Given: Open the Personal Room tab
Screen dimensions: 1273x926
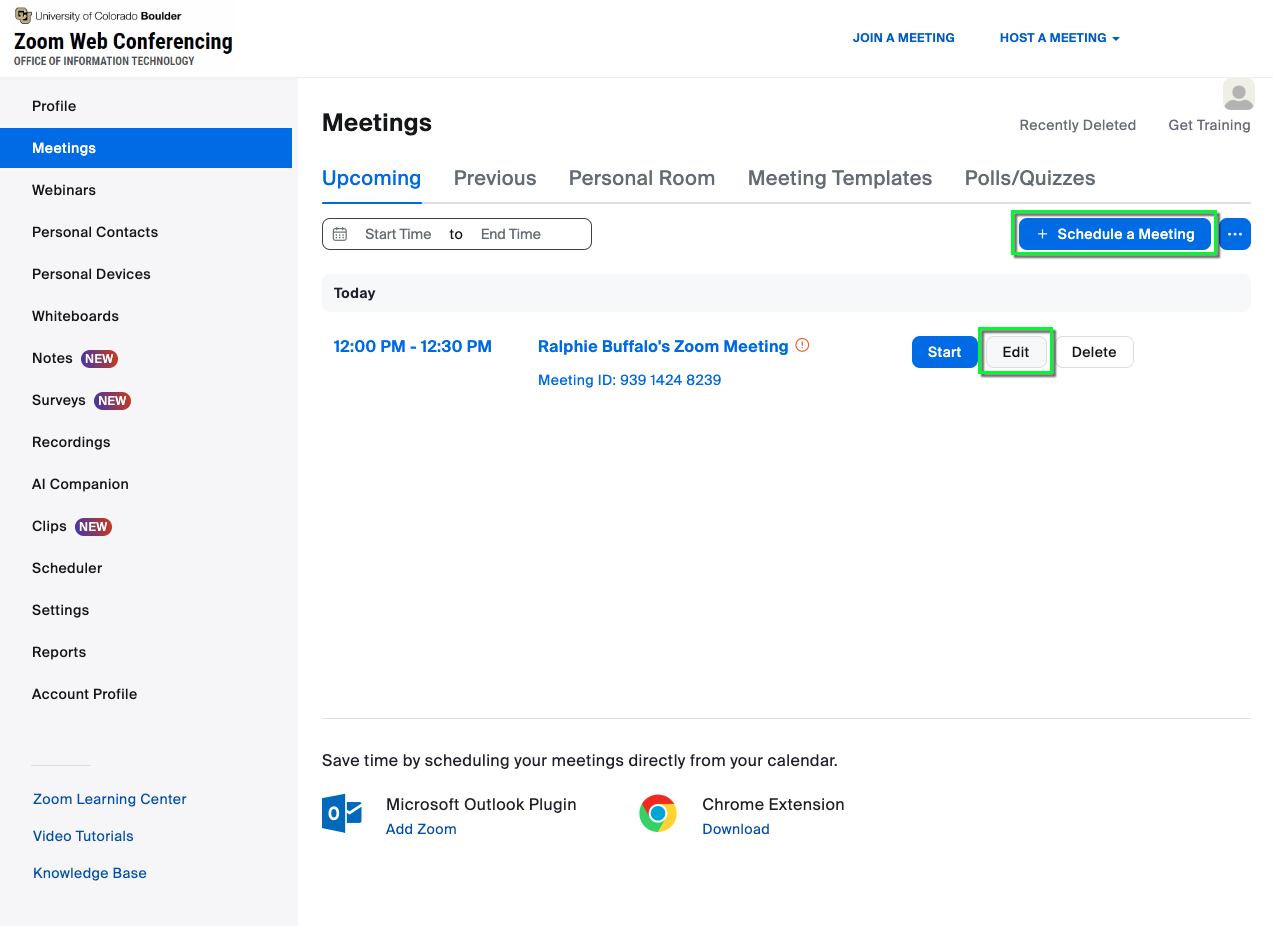Looking at the screenshot, I should click(641, 178).
